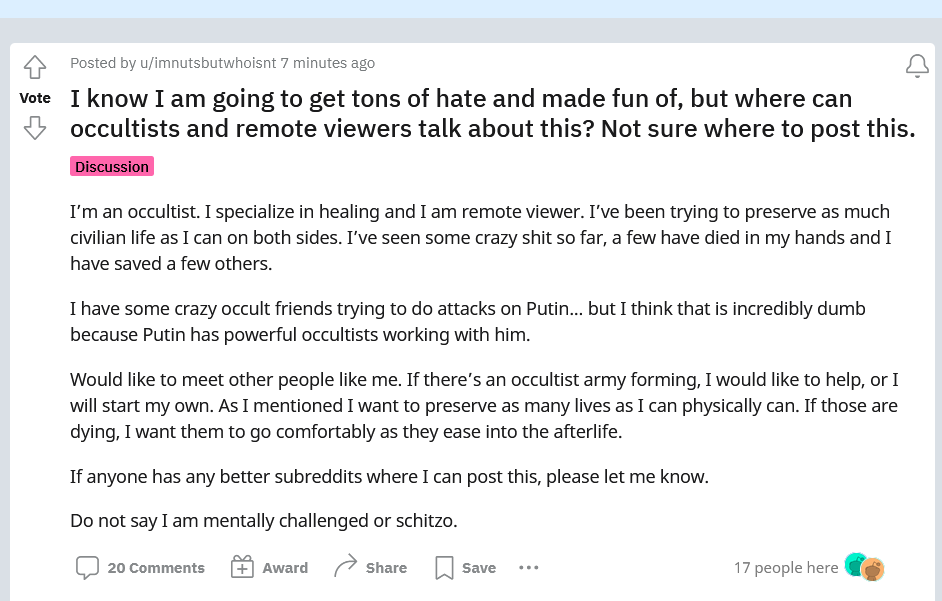942x601 pixels.
Task: Upvote the occultist post
Action: [x=35, y=68]
